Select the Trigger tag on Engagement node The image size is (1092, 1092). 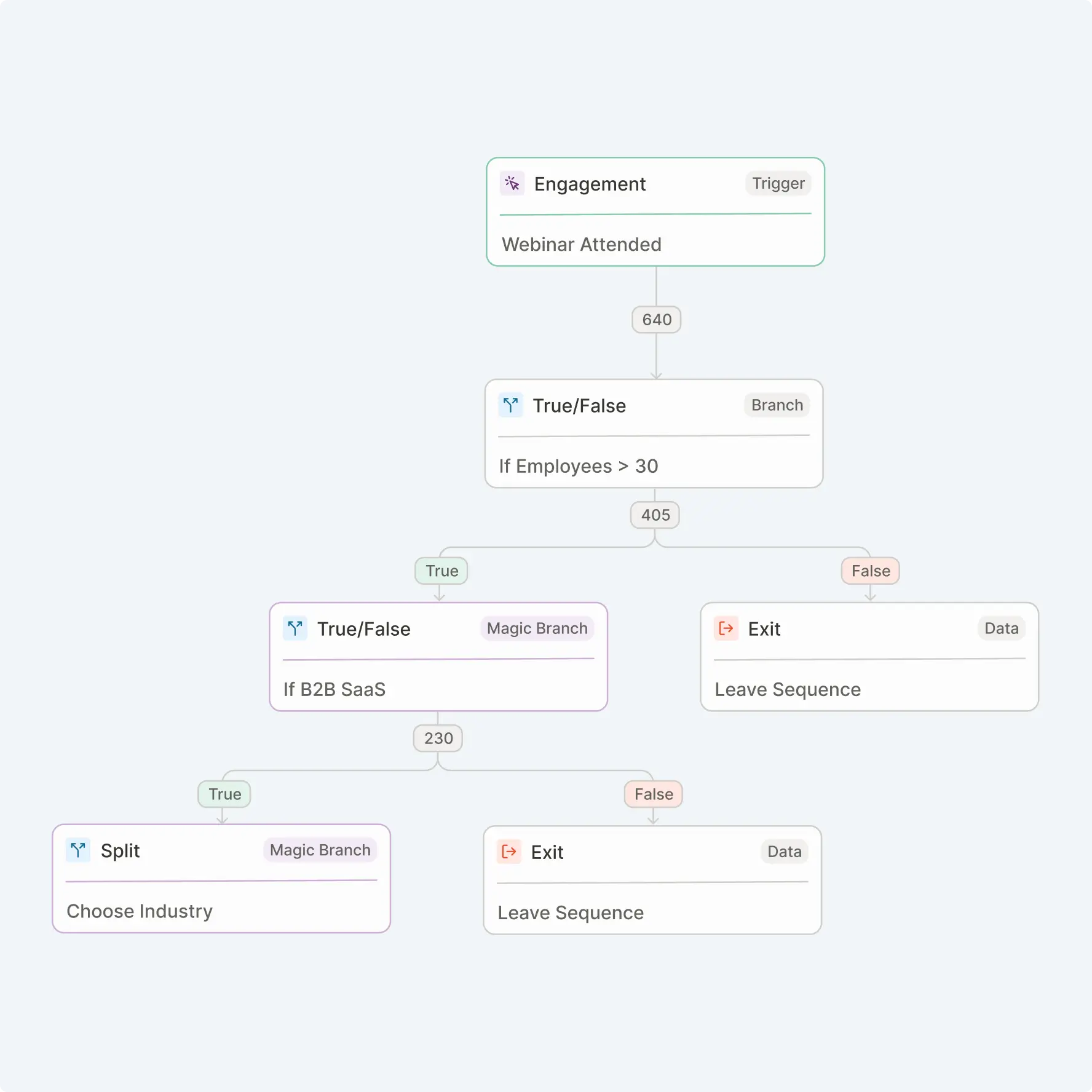tap(778, 183)
